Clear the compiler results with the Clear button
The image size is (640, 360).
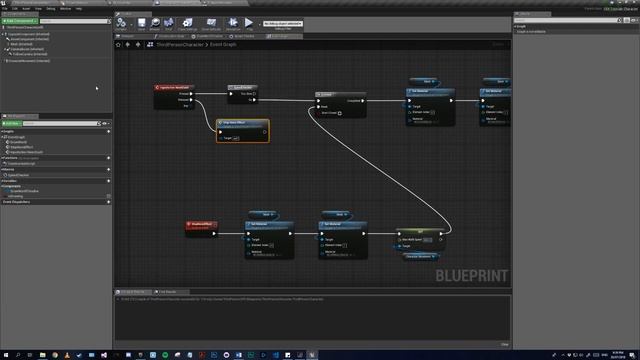pyautogui.click(x=505, y=344)
